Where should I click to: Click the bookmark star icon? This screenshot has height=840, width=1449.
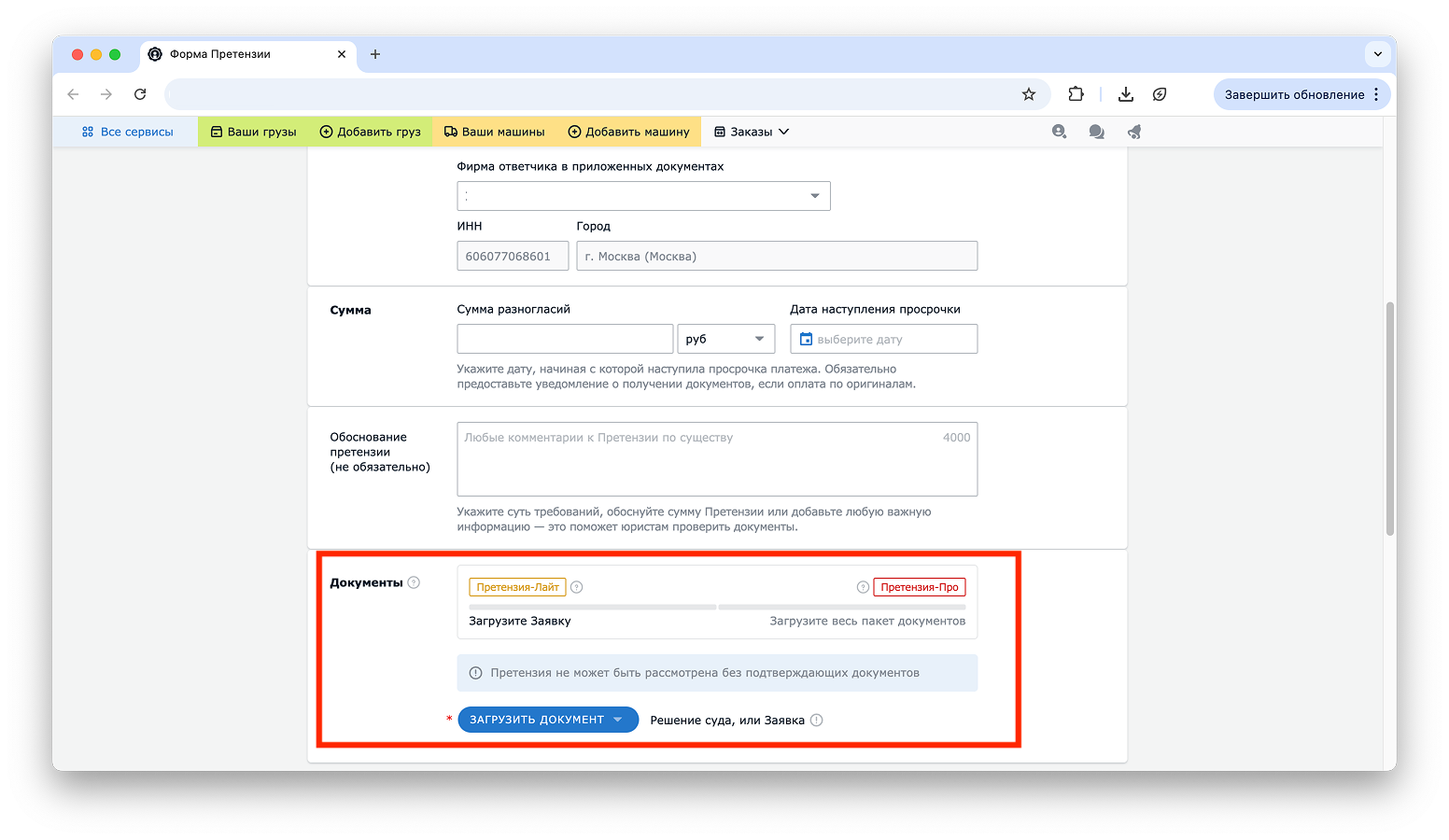pyautogui.click(x=1028, y=94)
